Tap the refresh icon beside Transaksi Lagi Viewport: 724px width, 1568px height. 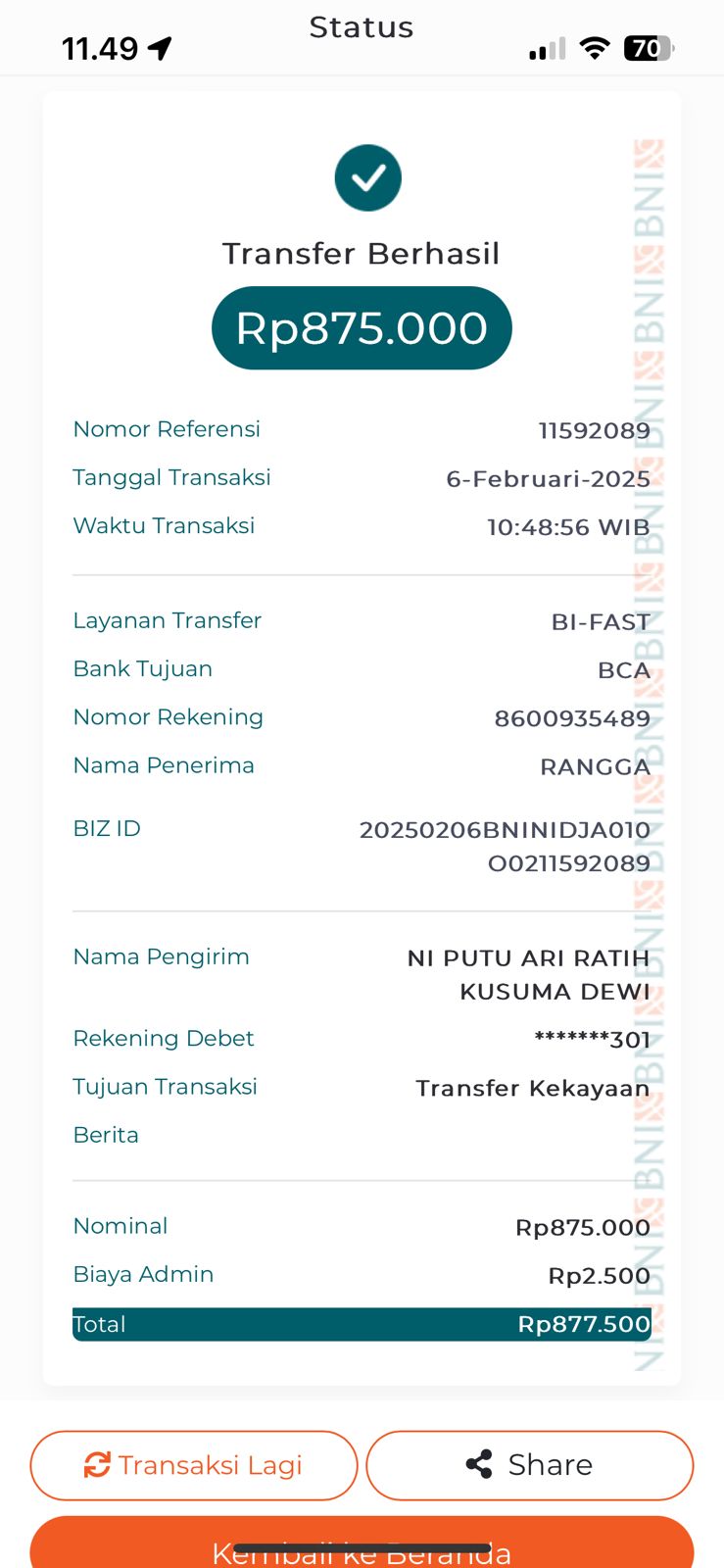click(97, 1465)
